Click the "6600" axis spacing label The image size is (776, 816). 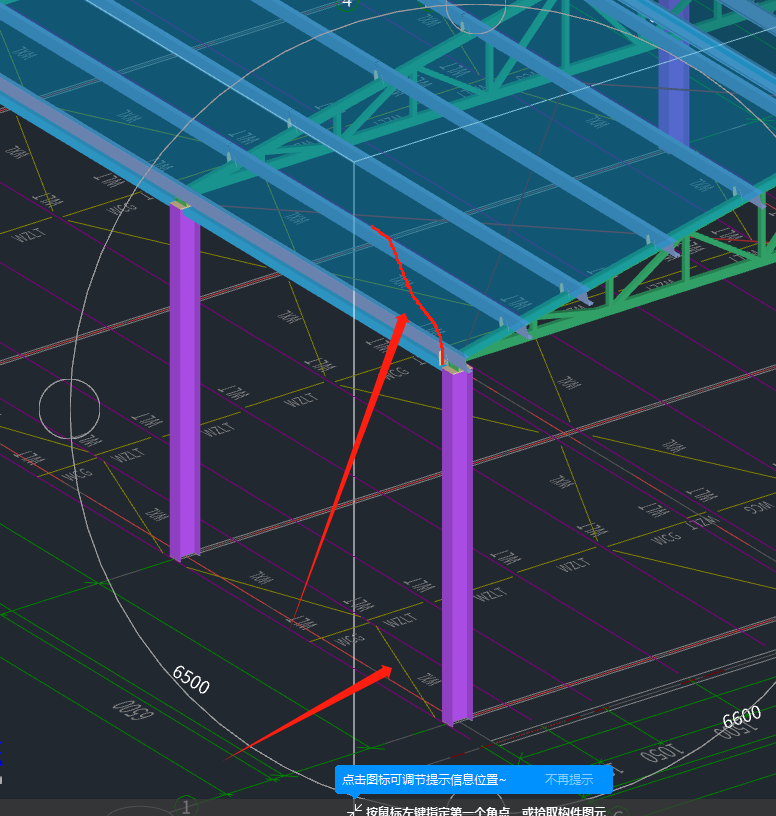[741, 718]
